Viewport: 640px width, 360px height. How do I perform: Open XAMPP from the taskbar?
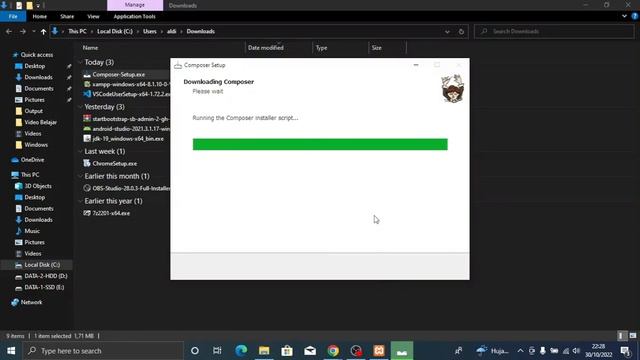(379, 351)
